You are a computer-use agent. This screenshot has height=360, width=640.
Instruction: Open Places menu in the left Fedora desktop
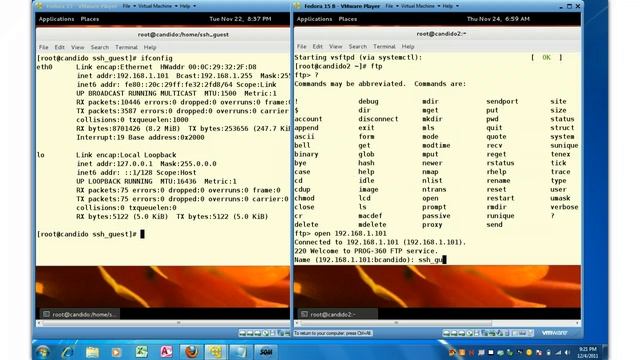90,19
